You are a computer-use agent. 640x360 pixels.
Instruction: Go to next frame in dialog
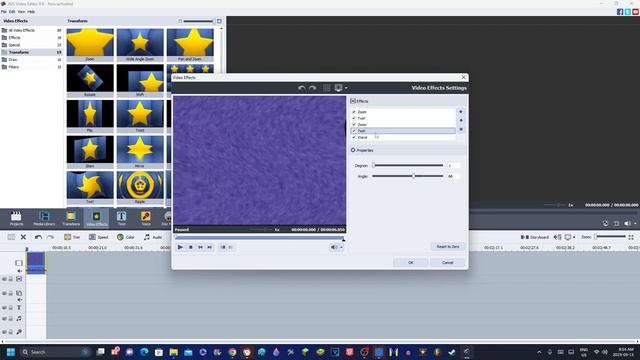pos(209,247)
